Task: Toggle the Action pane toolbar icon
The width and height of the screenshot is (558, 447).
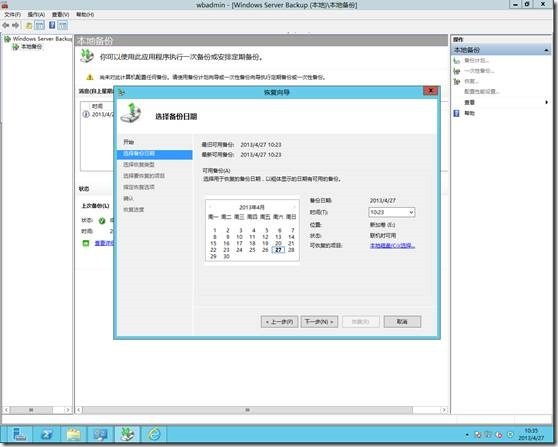Action: tap(63, 25)
